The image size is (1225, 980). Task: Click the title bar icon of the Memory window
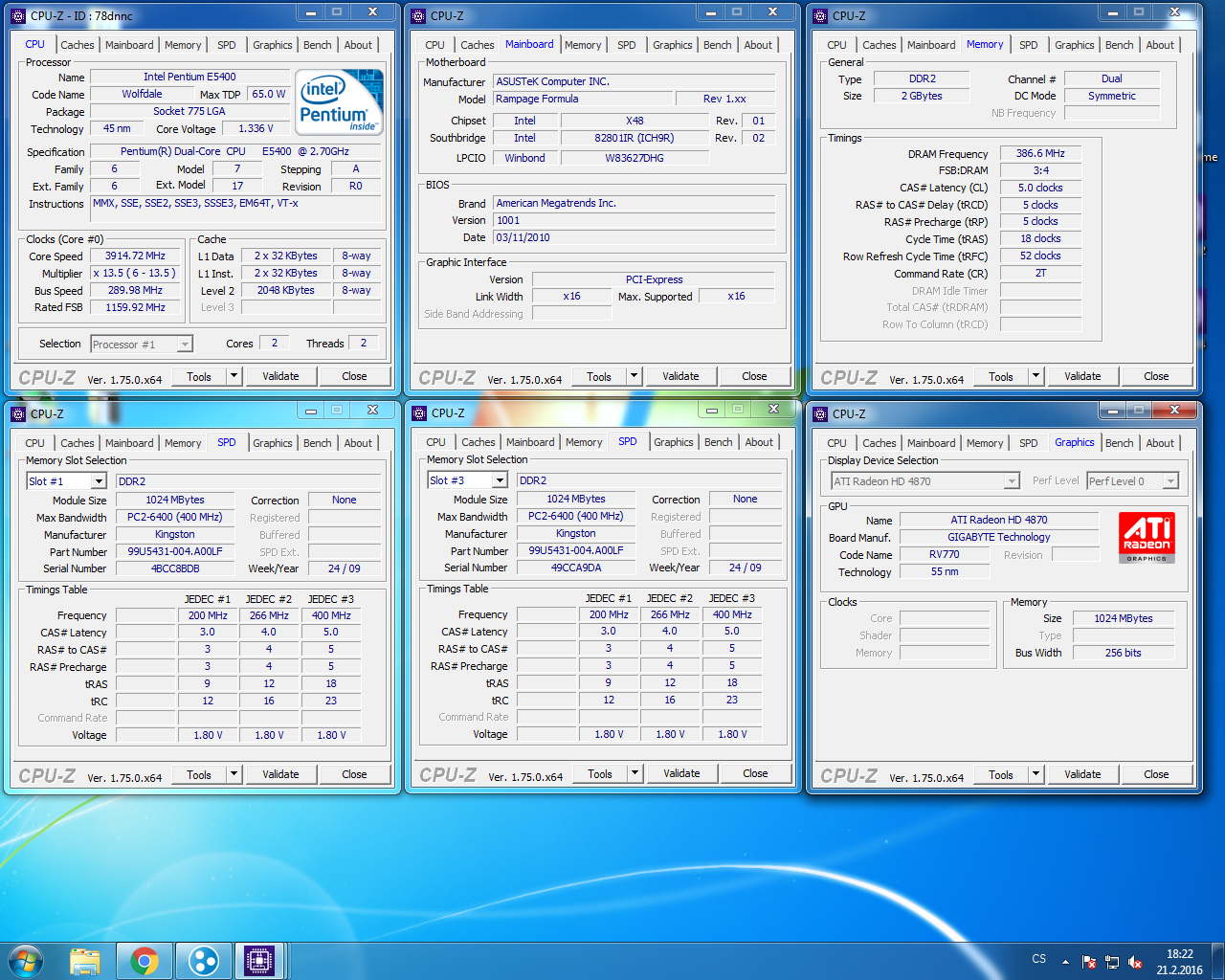819,15
